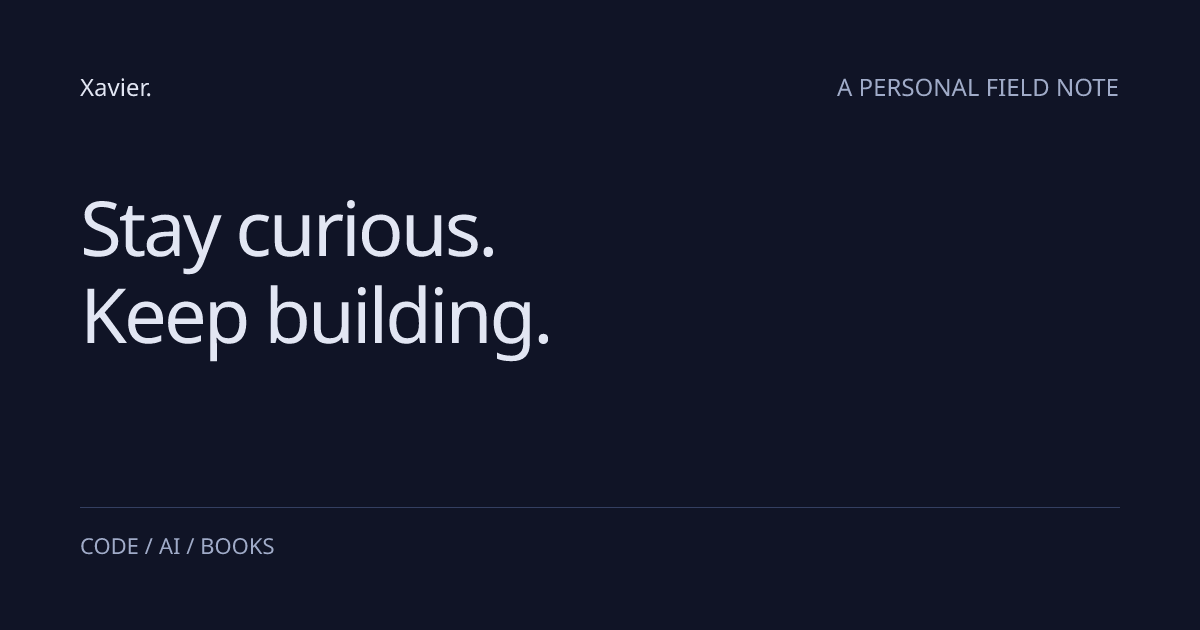The width and height of the screenshot is (1200, 630).
Task: Open the CODE topic in the footer
Action: [x=109, y=547]
